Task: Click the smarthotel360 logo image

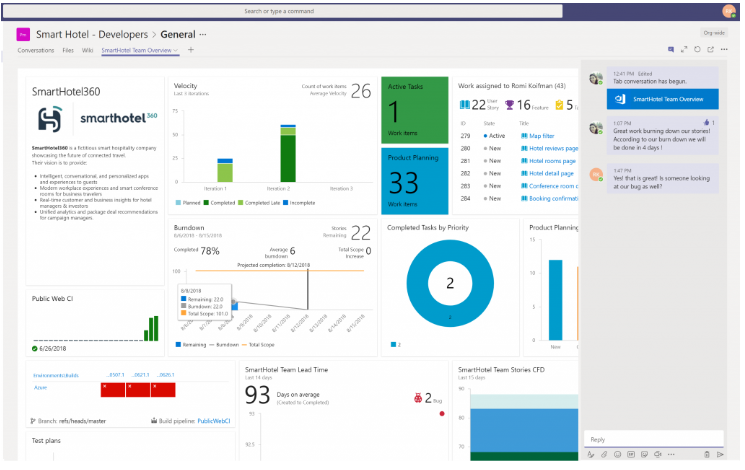Action: click(x=97, y=118)
